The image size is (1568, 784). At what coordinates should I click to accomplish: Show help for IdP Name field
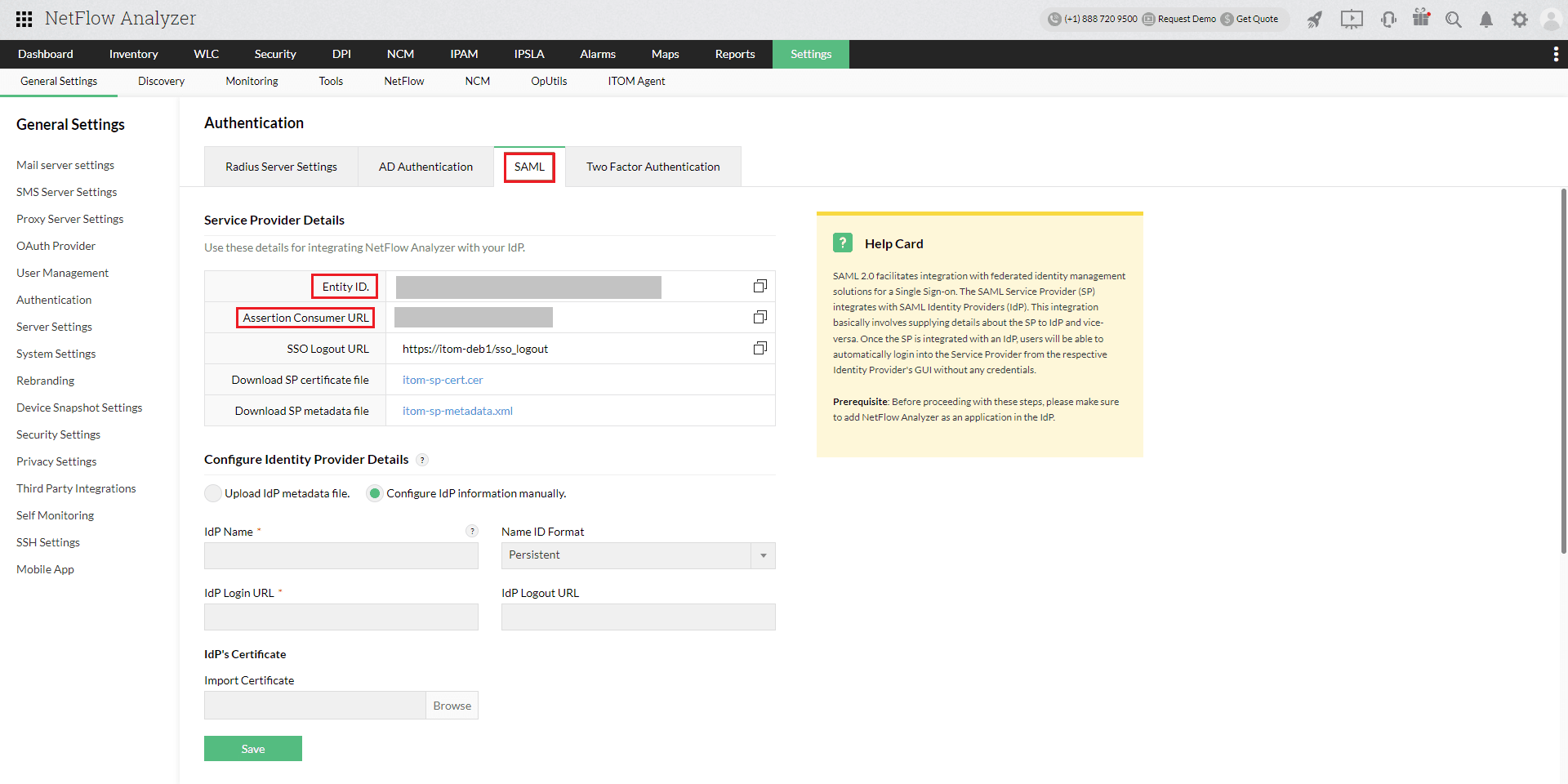coord(471,531)
